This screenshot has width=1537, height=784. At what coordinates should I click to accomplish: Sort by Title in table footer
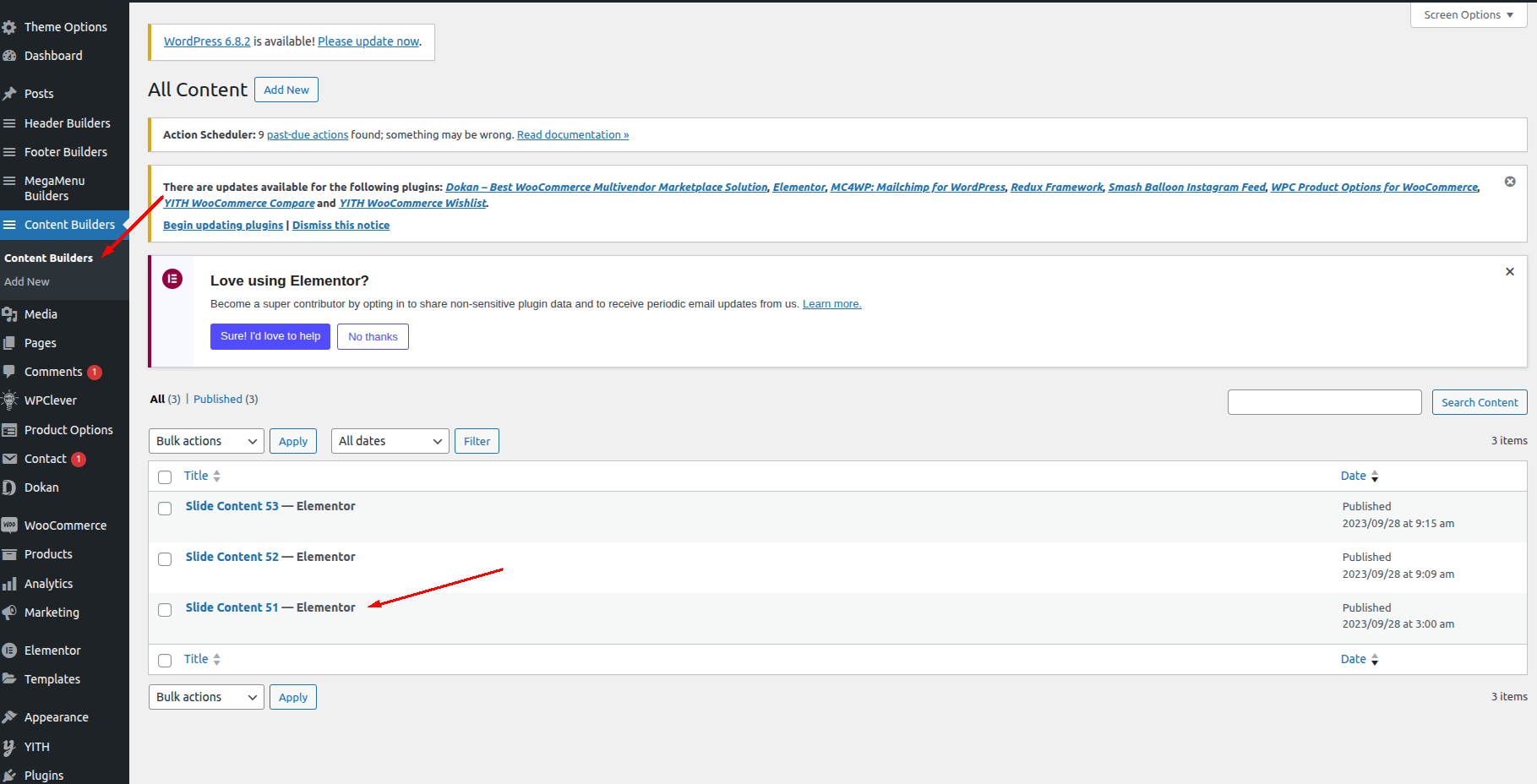pos(202,659)
